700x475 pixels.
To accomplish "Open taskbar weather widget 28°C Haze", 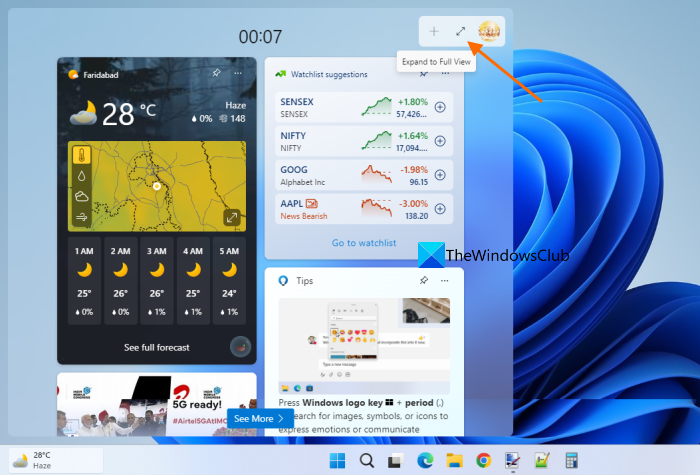I will click(x=56, y=460).
